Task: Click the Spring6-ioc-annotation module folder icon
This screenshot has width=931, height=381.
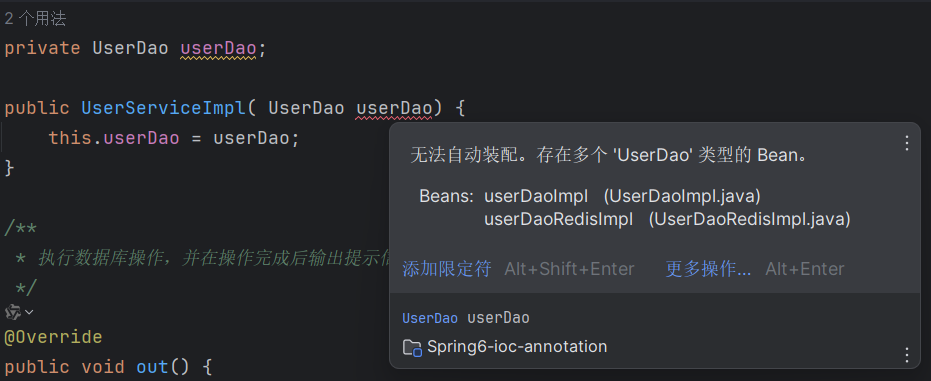Action: [x=412, y=347]
